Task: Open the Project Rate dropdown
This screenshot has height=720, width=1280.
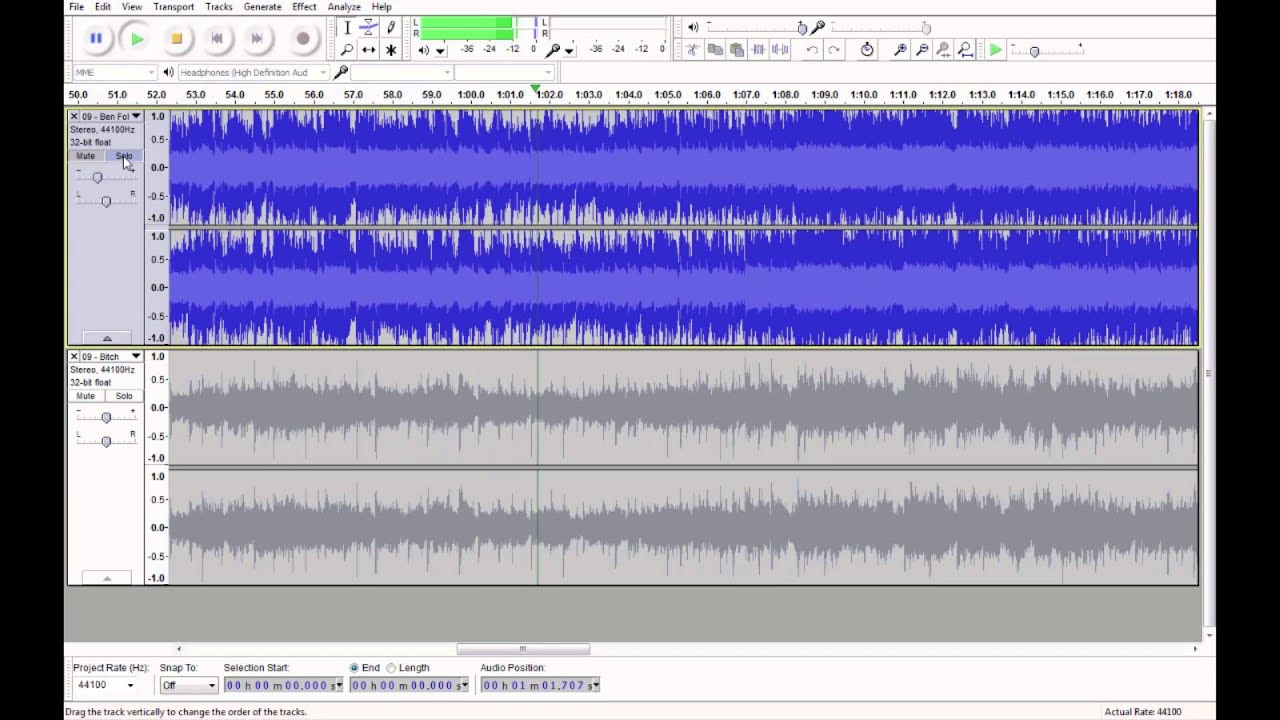Action: pos(106,685)
